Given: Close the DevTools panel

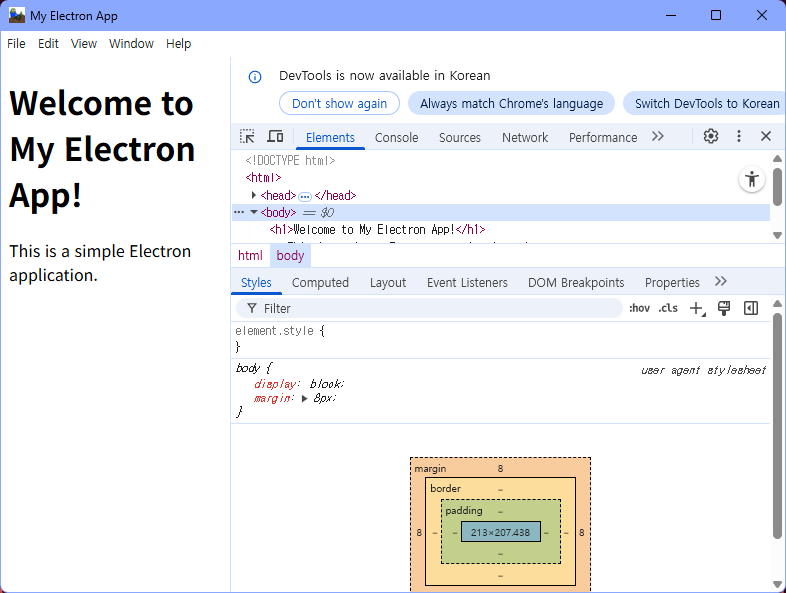Looking at the screenshot, I should coord(766,137).
